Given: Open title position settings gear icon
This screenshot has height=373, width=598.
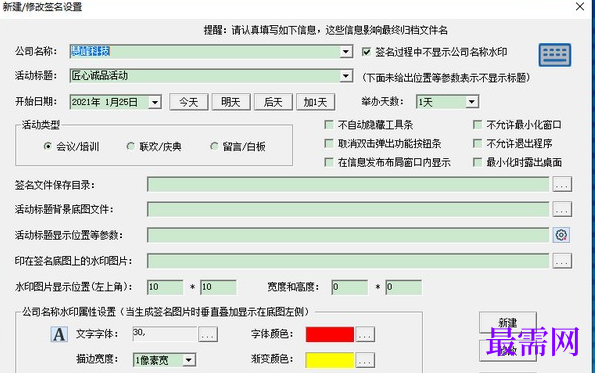Looking at the screenshot, I should [561, 235].
